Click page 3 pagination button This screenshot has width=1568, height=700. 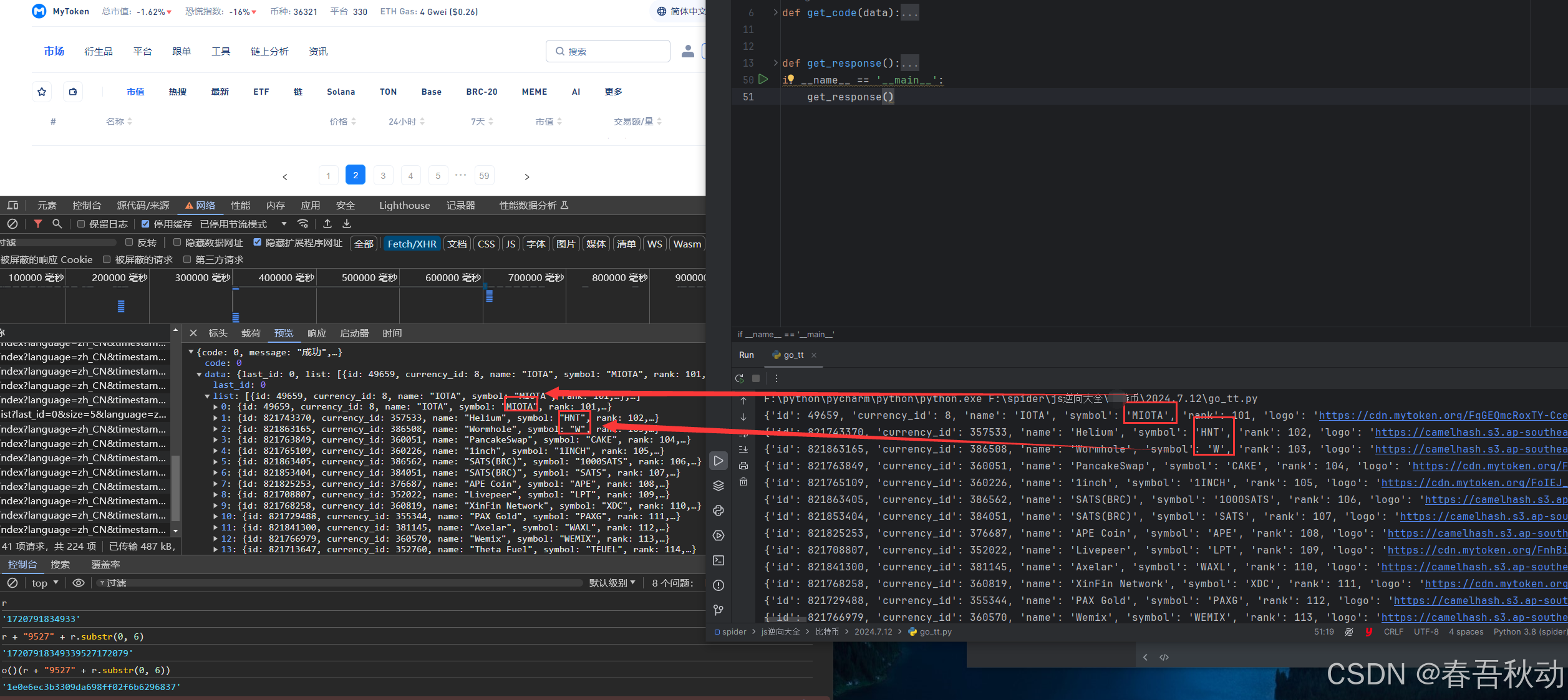[383, 175]
